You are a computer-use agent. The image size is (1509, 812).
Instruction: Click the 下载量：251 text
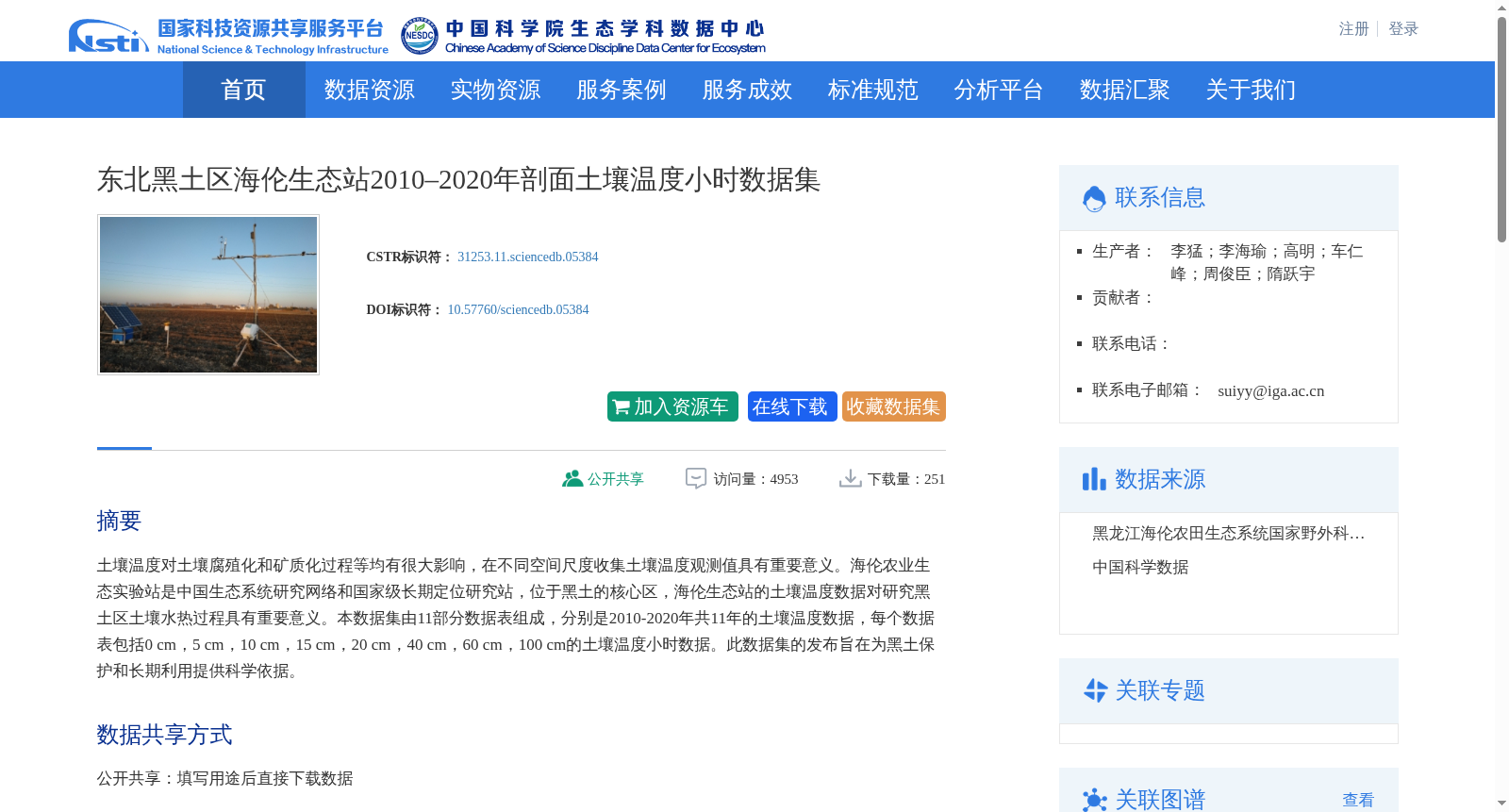tap(906, 479)
